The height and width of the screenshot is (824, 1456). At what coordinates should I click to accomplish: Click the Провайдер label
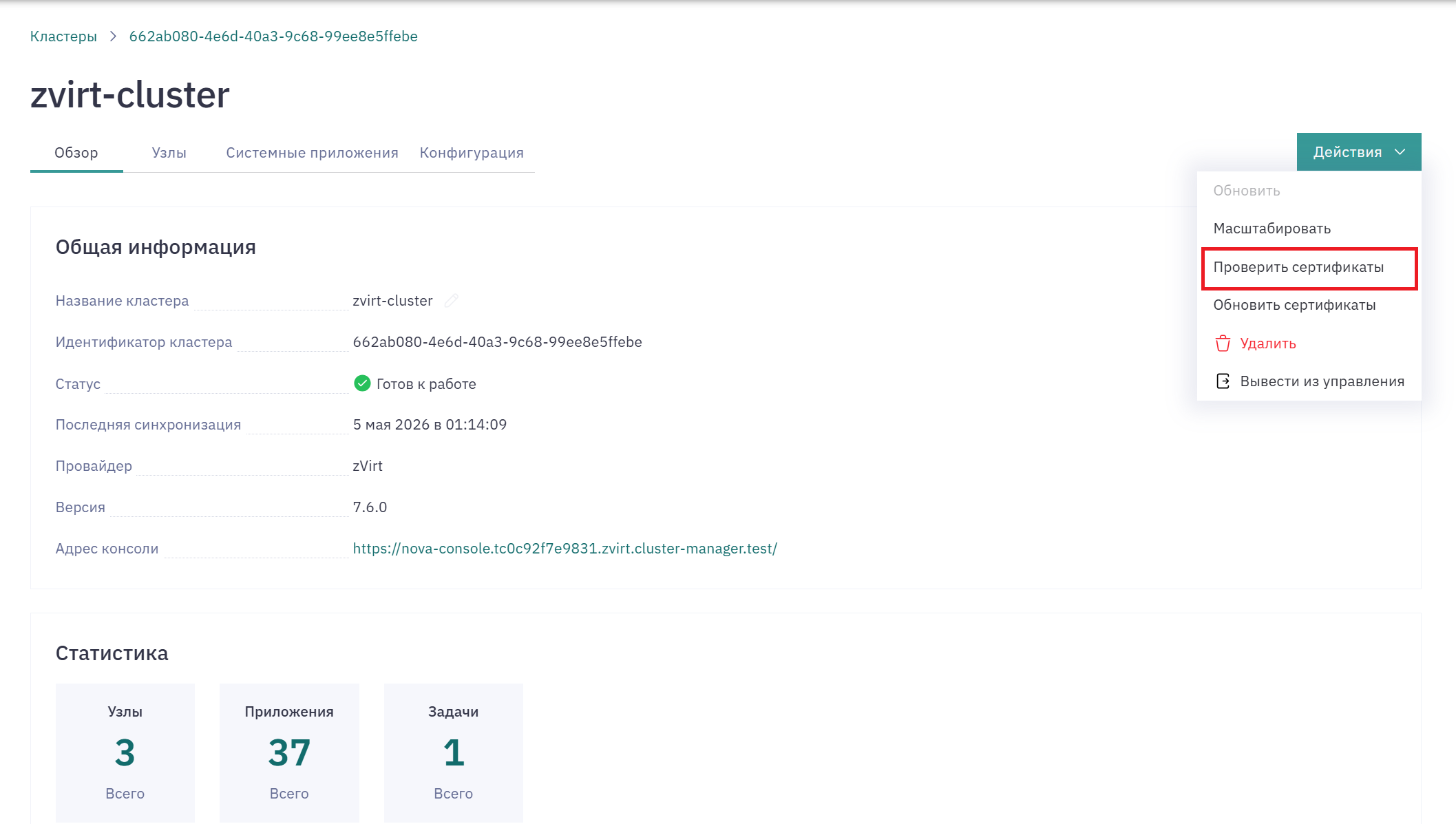[94, 466]
